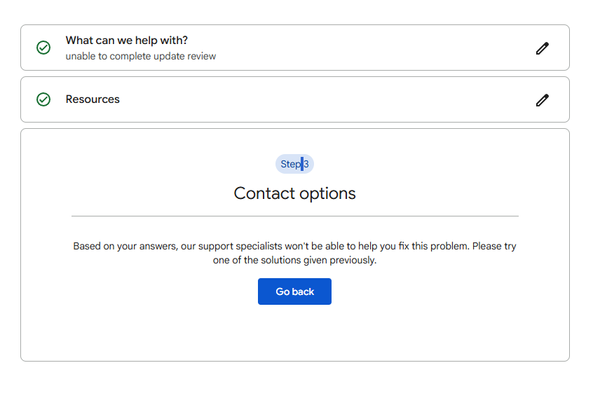The image size is (600, 393).
Task: Click the word "Step" in the badge
Action: click(x=290, y=165)
